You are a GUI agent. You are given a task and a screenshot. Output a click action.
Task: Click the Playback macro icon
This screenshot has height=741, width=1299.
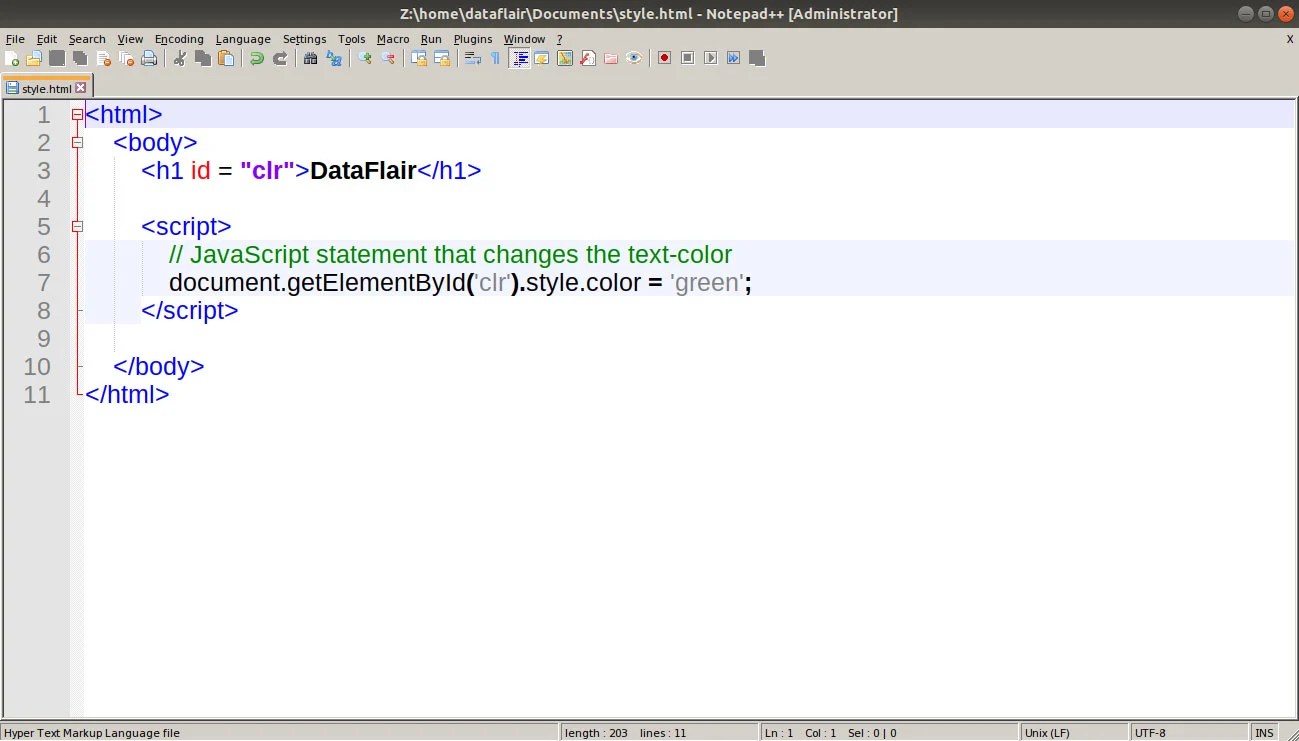coord(710,58)
